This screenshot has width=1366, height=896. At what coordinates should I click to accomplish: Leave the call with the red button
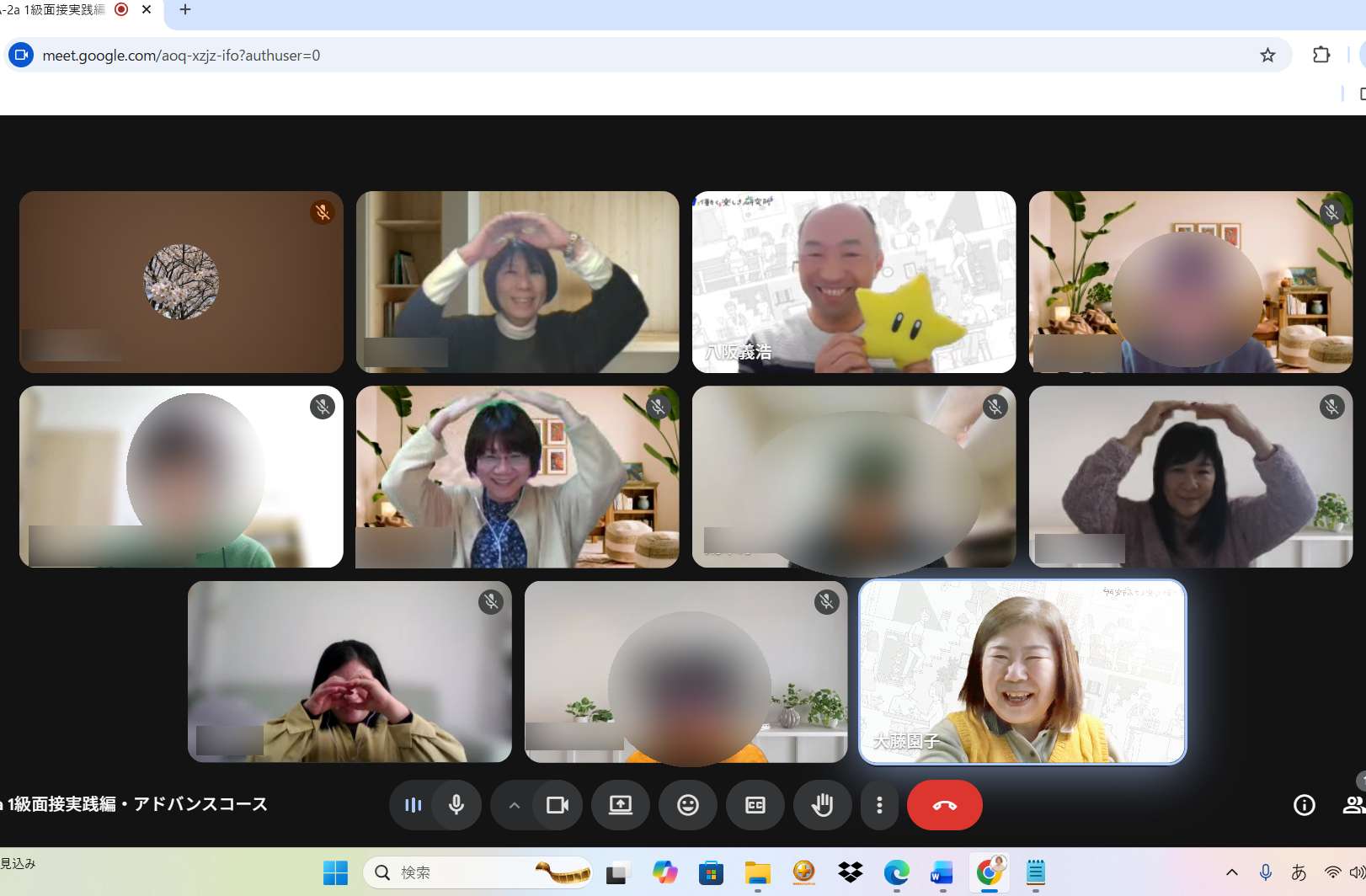944,805
